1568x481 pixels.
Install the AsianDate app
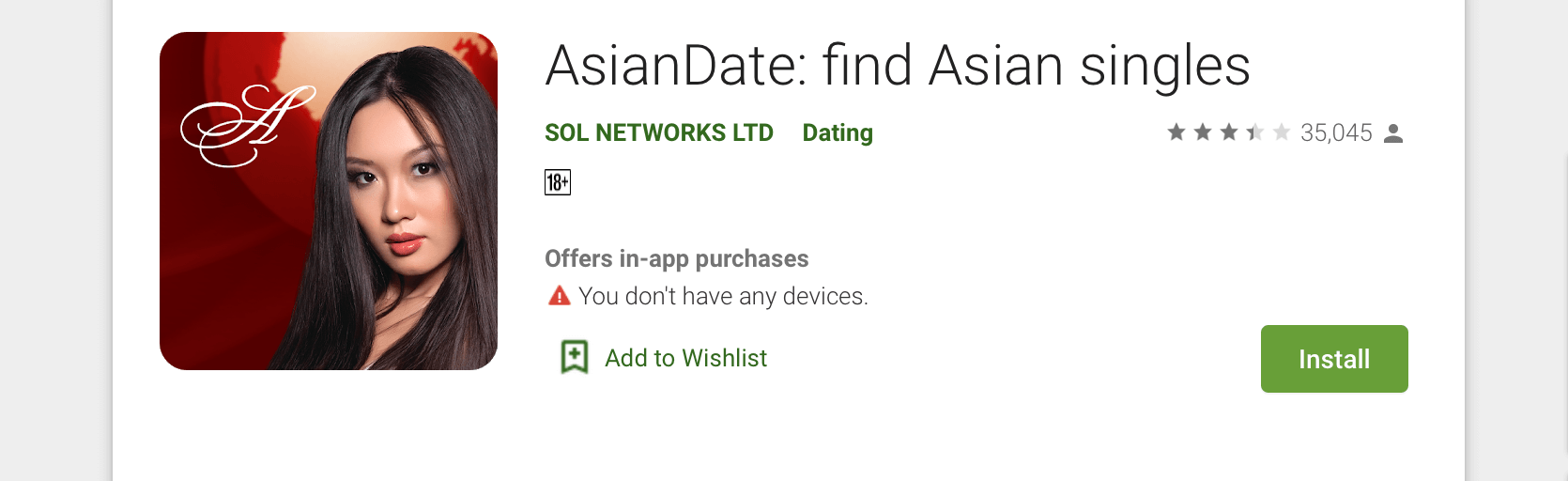coord(1334,359)
